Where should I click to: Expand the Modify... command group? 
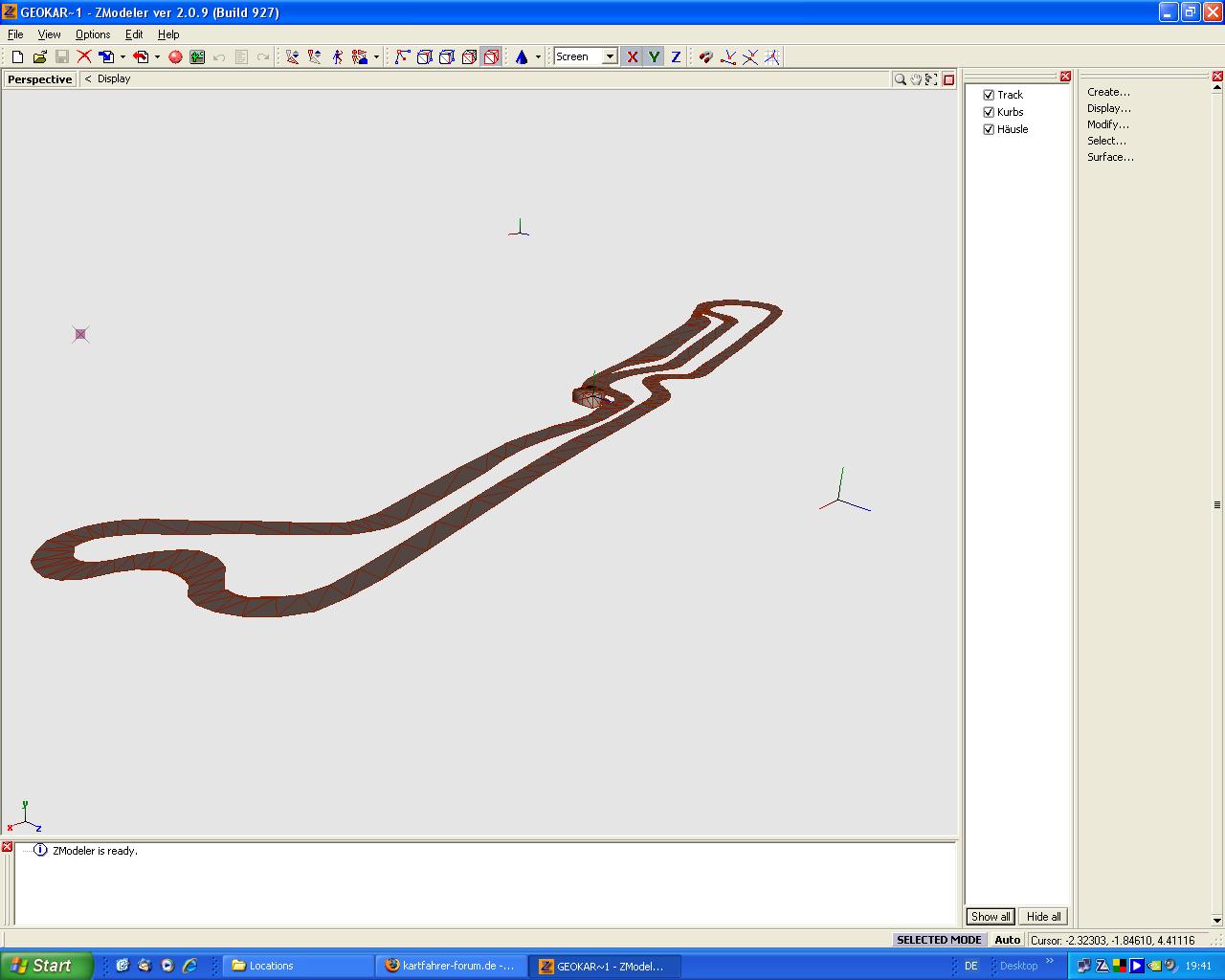pyautogui.click(x=1107, y=124)
